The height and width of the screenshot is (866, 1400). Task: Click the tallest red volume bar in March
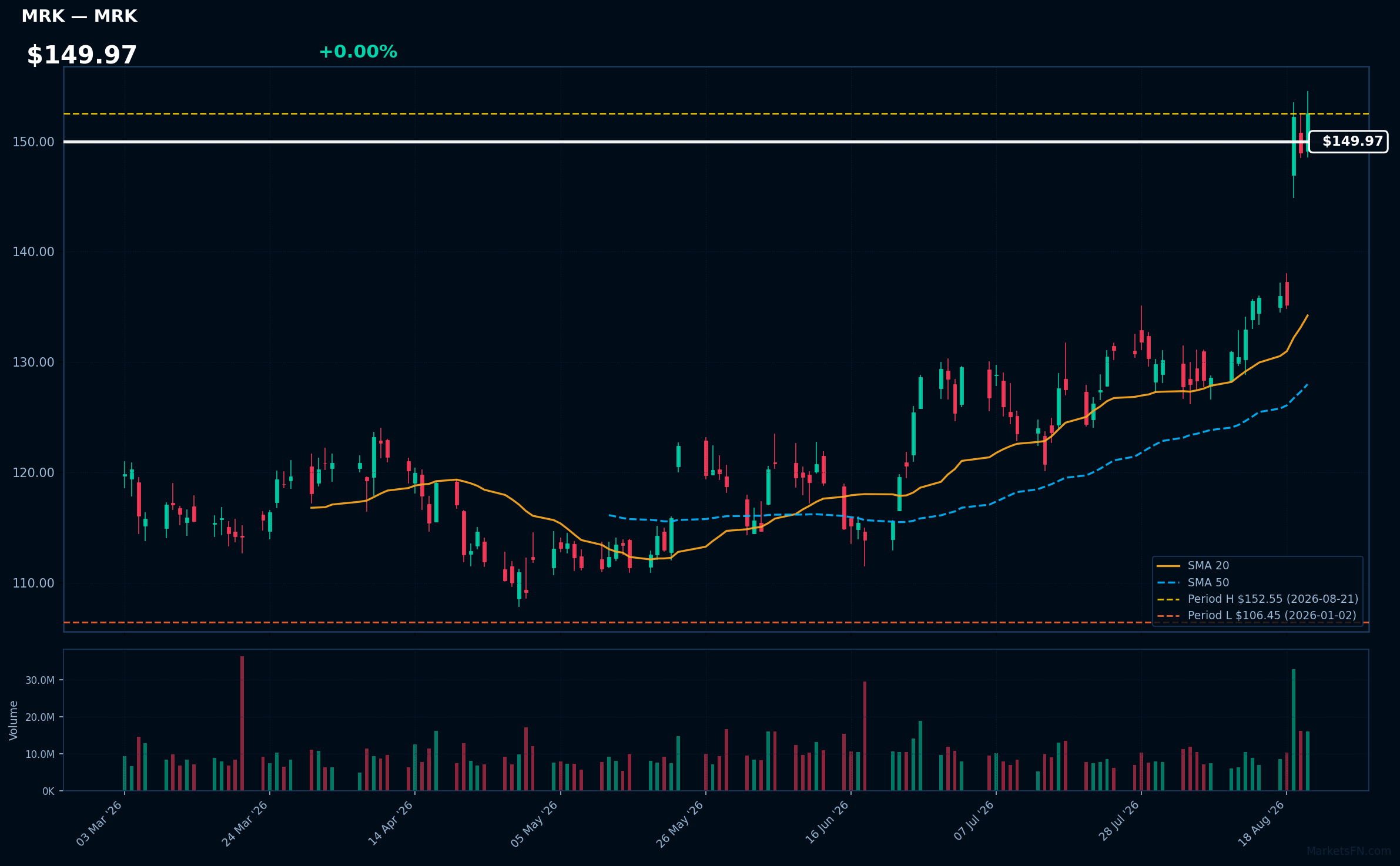[x=242, y=723]
